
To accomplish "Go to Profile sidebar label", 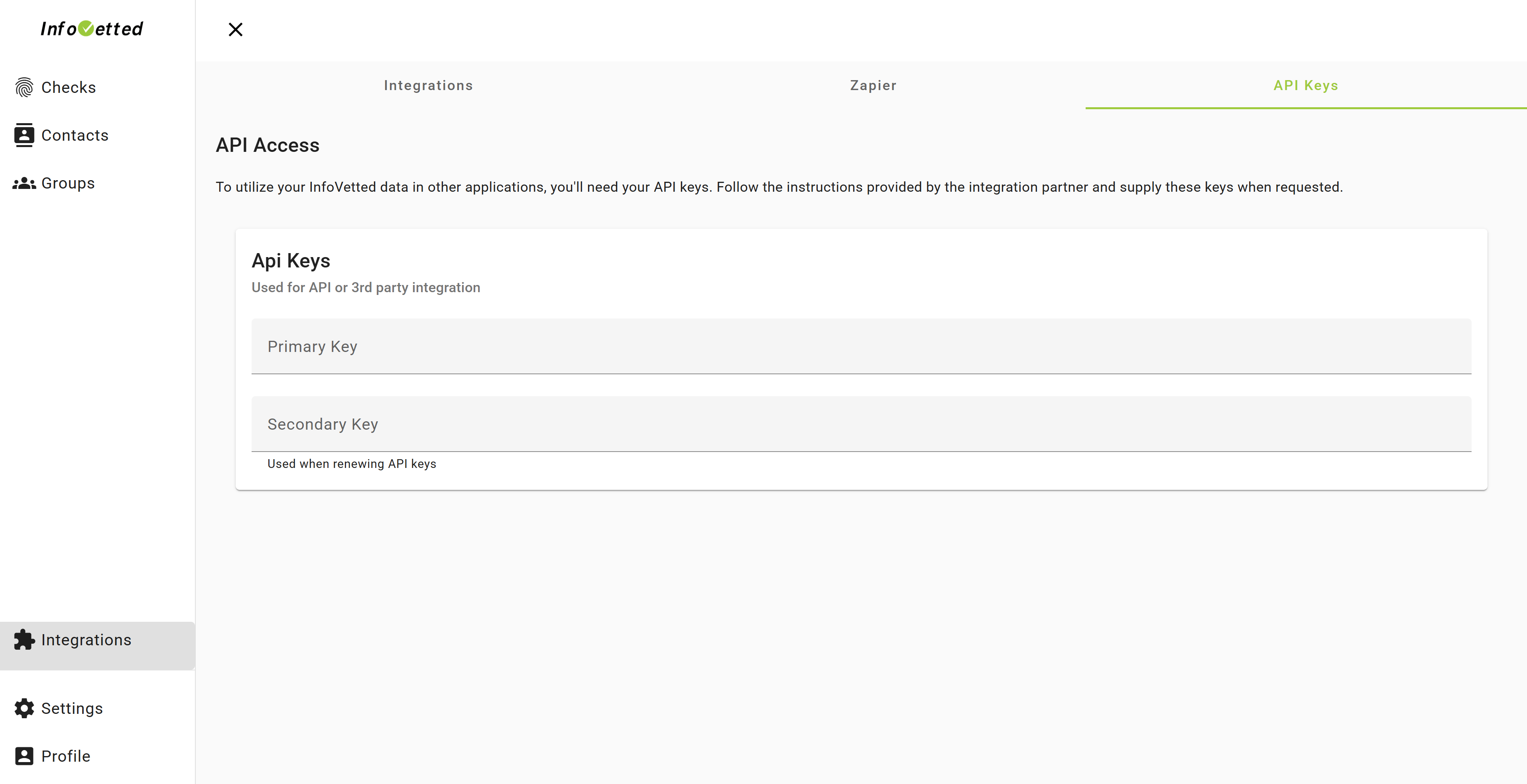I will tap(66, 756).
